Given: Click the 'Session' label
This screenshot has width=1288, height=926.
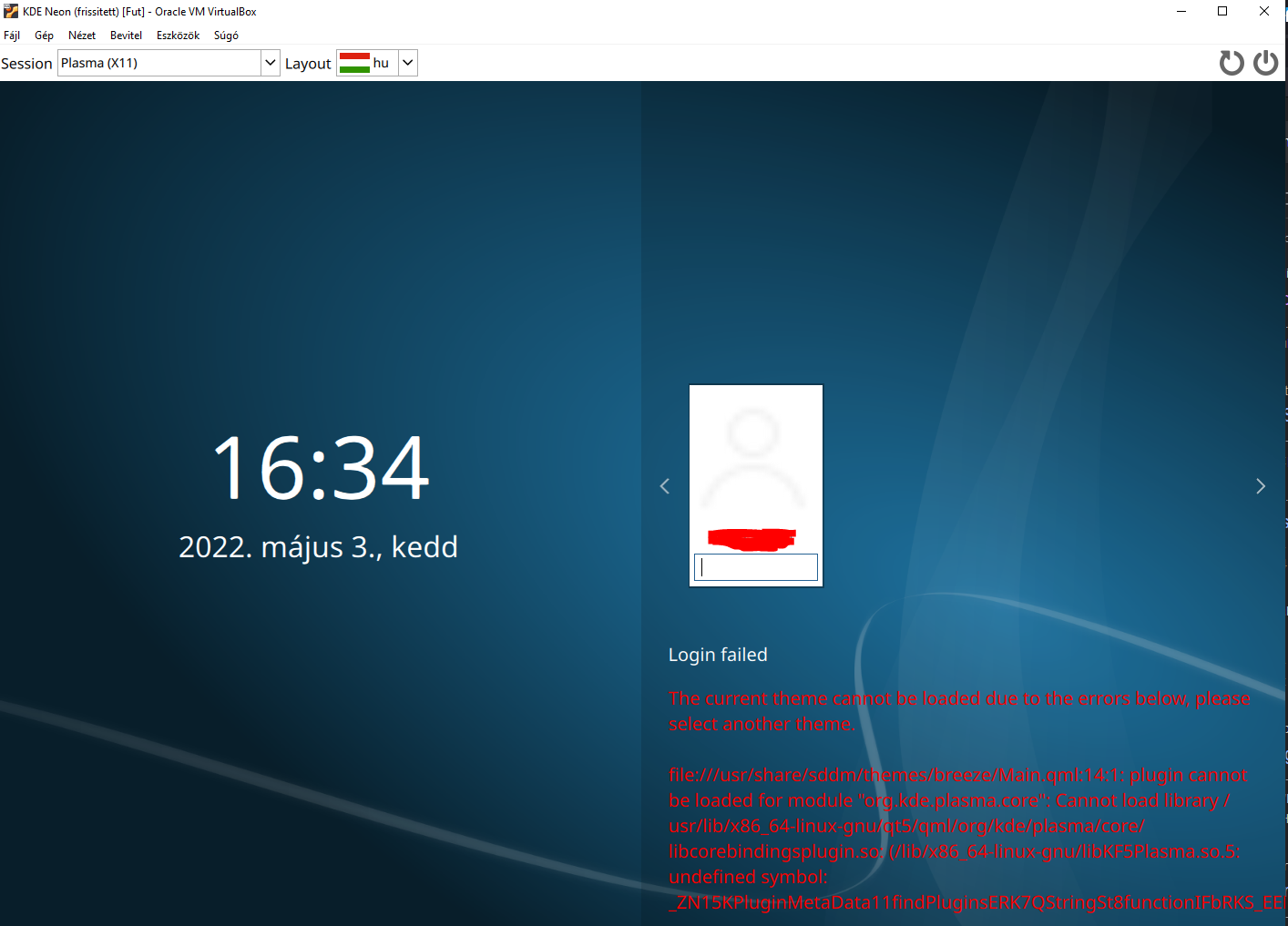Looking at the screenshot, I should (x=26, y=64).
